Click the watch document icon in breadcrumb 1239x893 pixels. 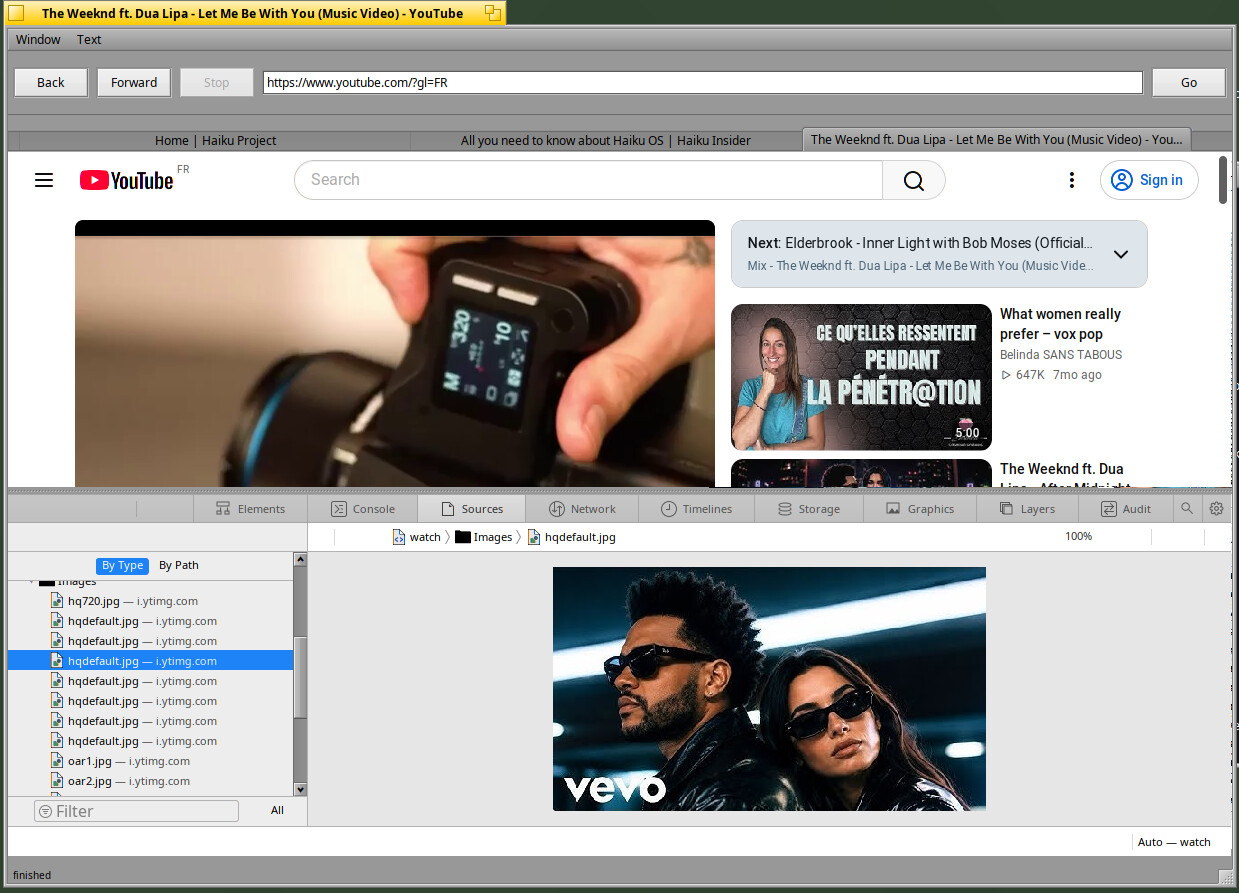point(399,537)
